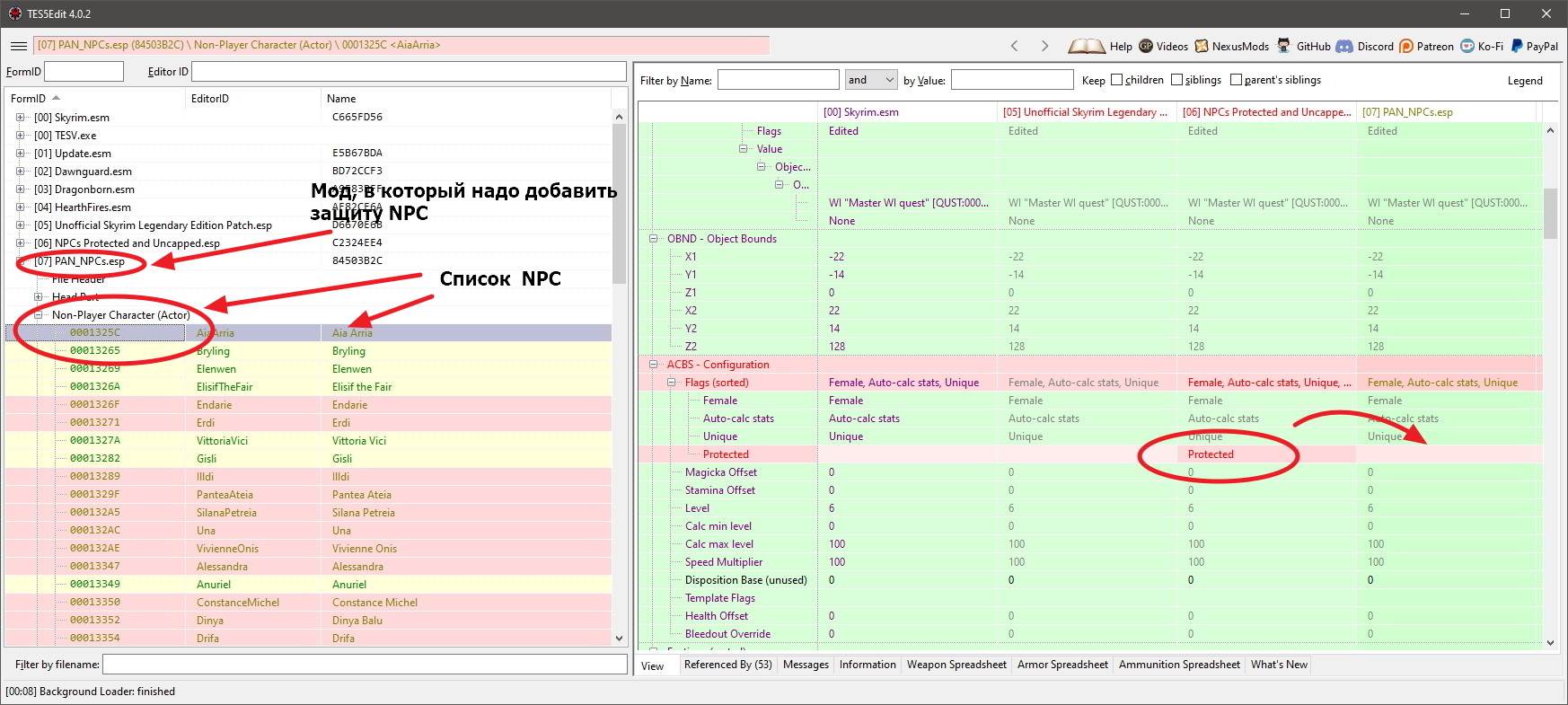This screenshot has height=705, width=1568.
Task: Open the Videos icon link
Action: point(1146,46)
